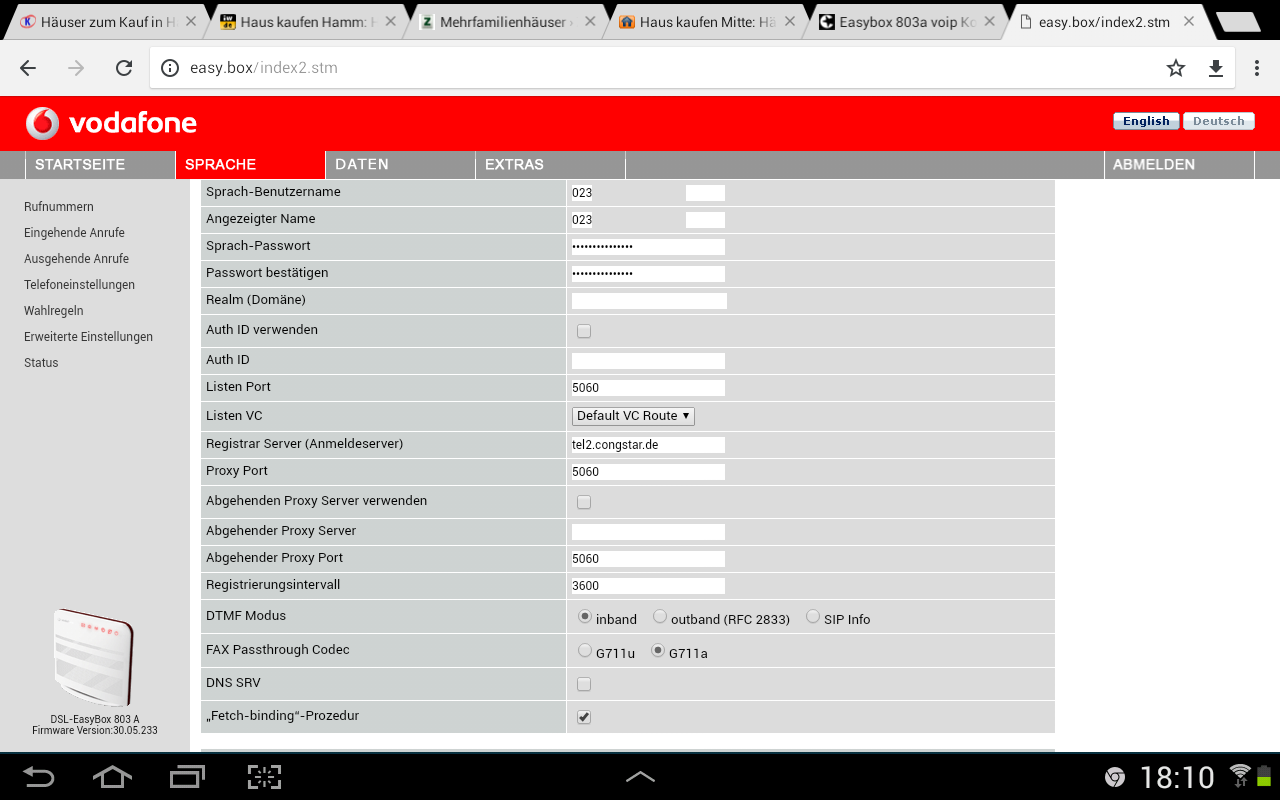Image resolution: width=1280 pixels, height=800 pixels.
Task: Open Telefoneinstellungen in the sidebar
Action: pos(79,285)
